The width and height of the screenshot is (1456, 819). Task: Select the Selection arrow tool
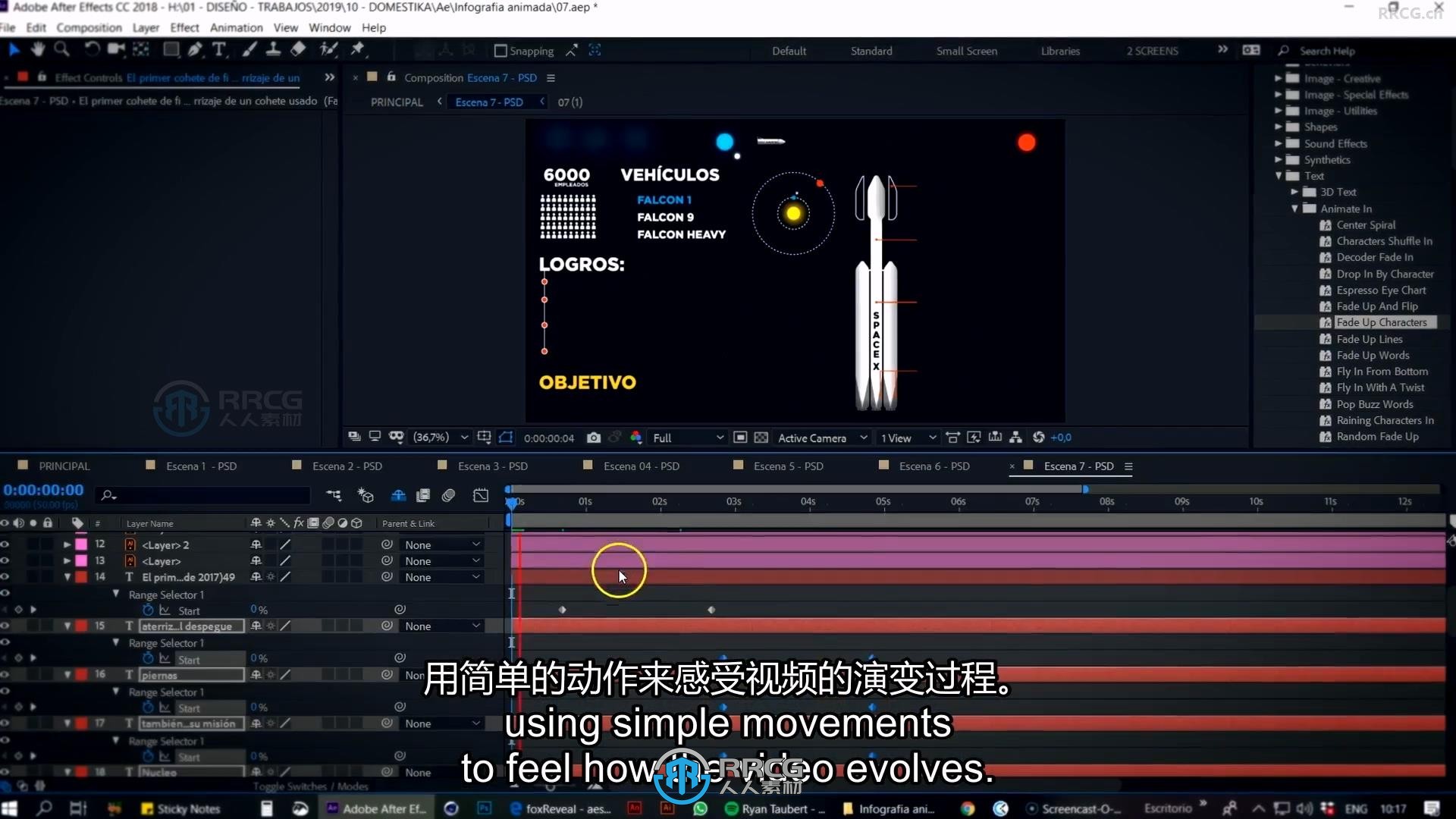tap(14, 50)
